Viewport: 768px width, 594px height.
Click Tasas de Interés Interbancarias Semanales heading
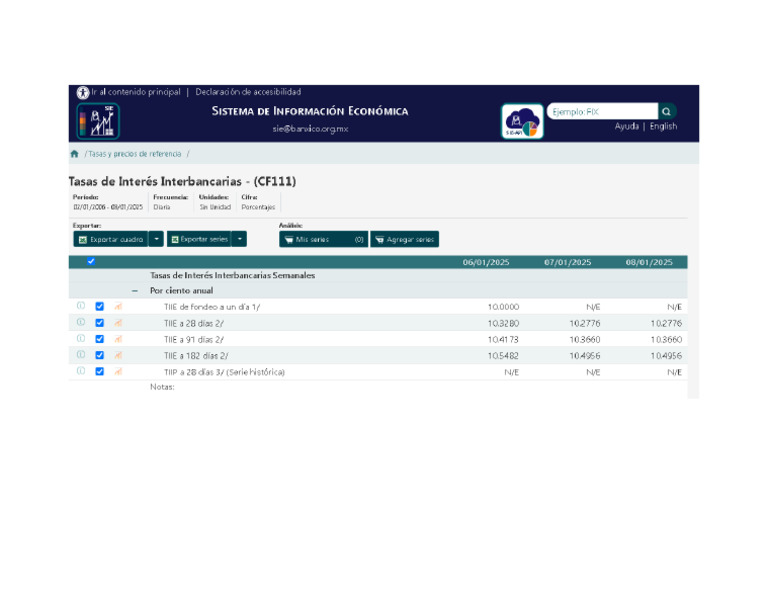[232, 275]
